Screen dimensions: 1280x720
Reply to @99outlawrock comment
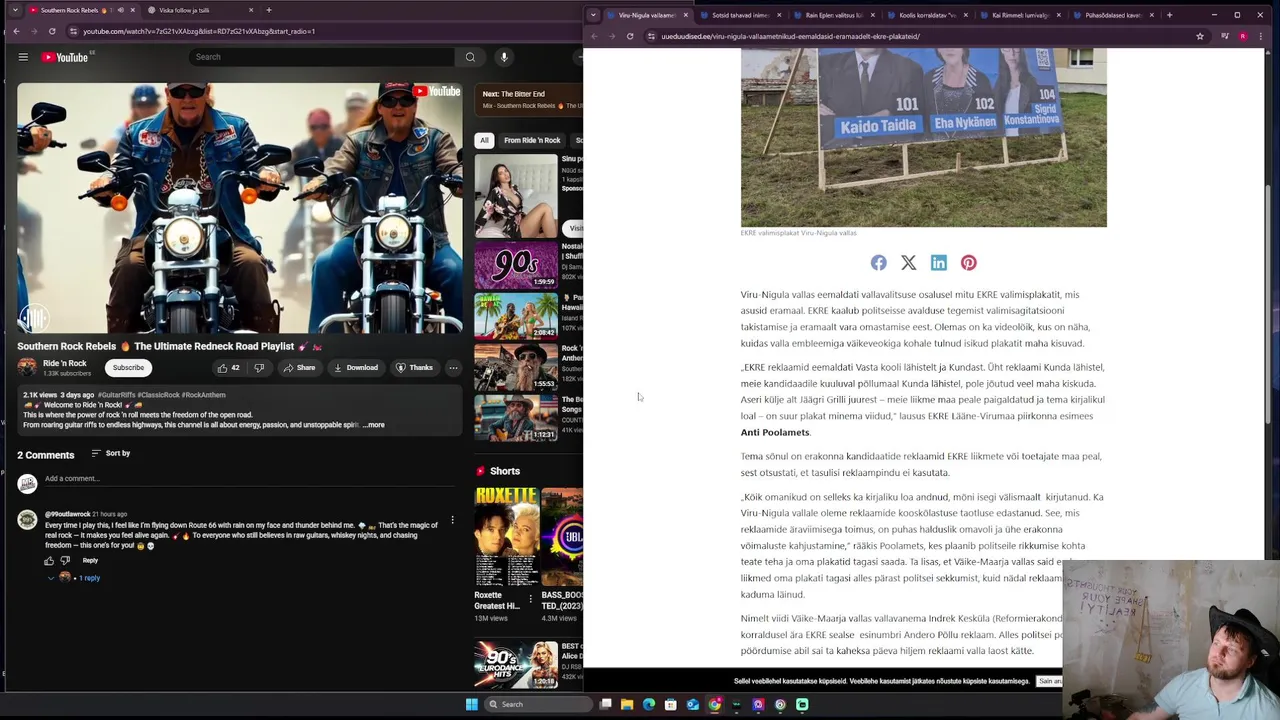click(90, 561)
